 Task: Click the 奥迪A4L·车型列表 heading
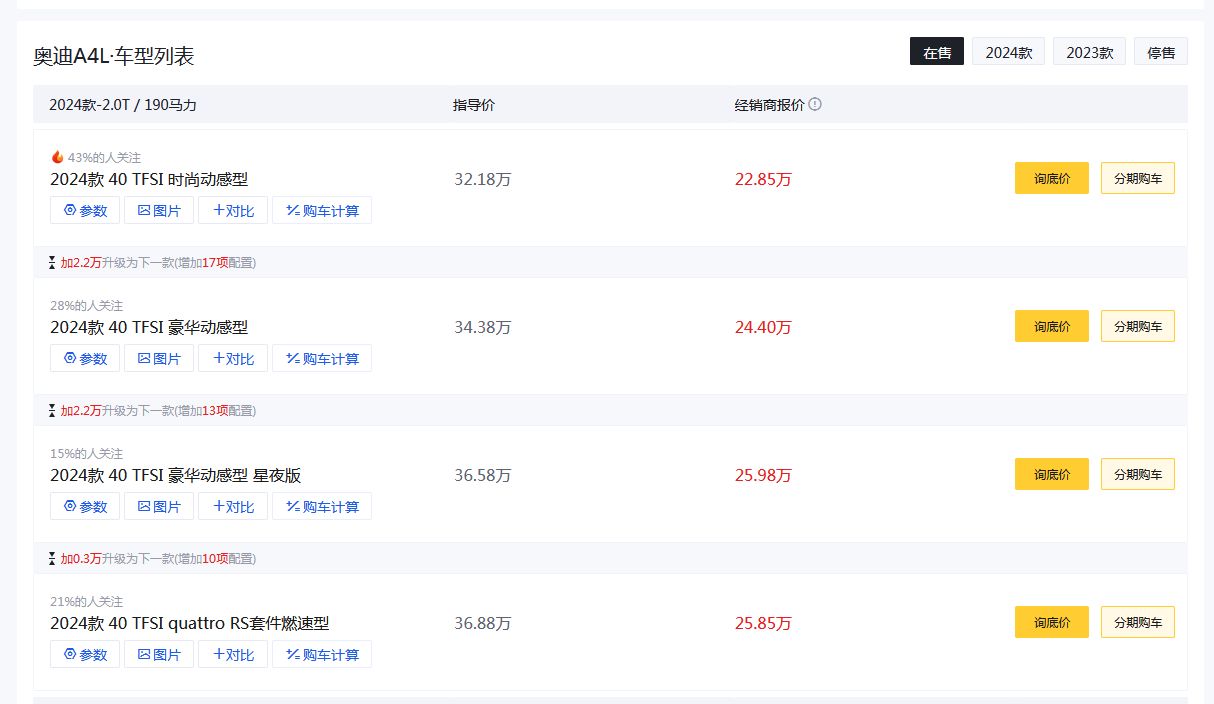(x=114, y=56)
